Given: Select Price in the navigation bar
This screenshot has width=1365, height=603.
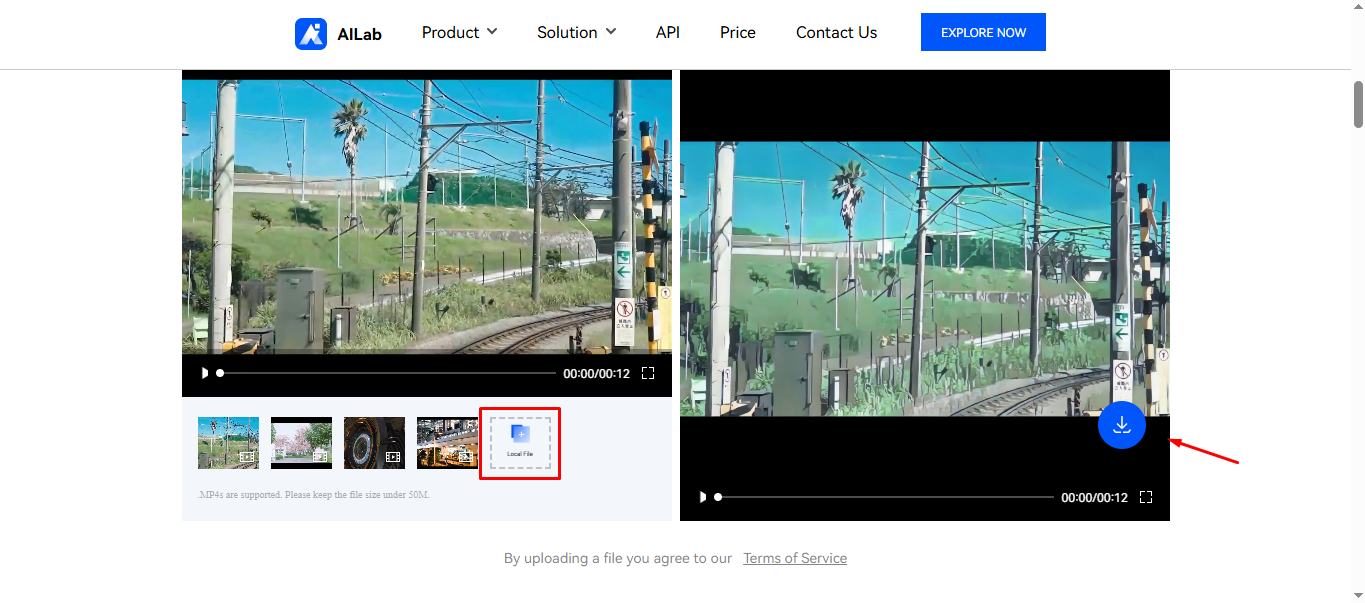Looking at the screenshot, I should pyautogui.click(x=737, y=31).
